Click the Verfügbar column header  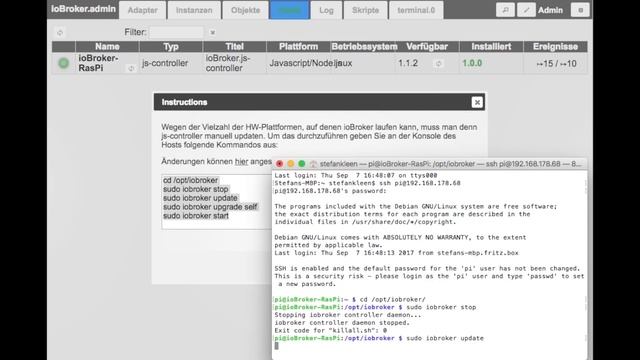point(427,47)
